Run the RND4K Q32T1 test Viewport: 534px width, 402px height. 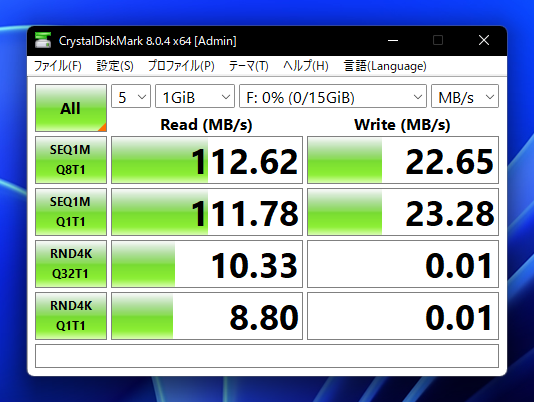71,264
